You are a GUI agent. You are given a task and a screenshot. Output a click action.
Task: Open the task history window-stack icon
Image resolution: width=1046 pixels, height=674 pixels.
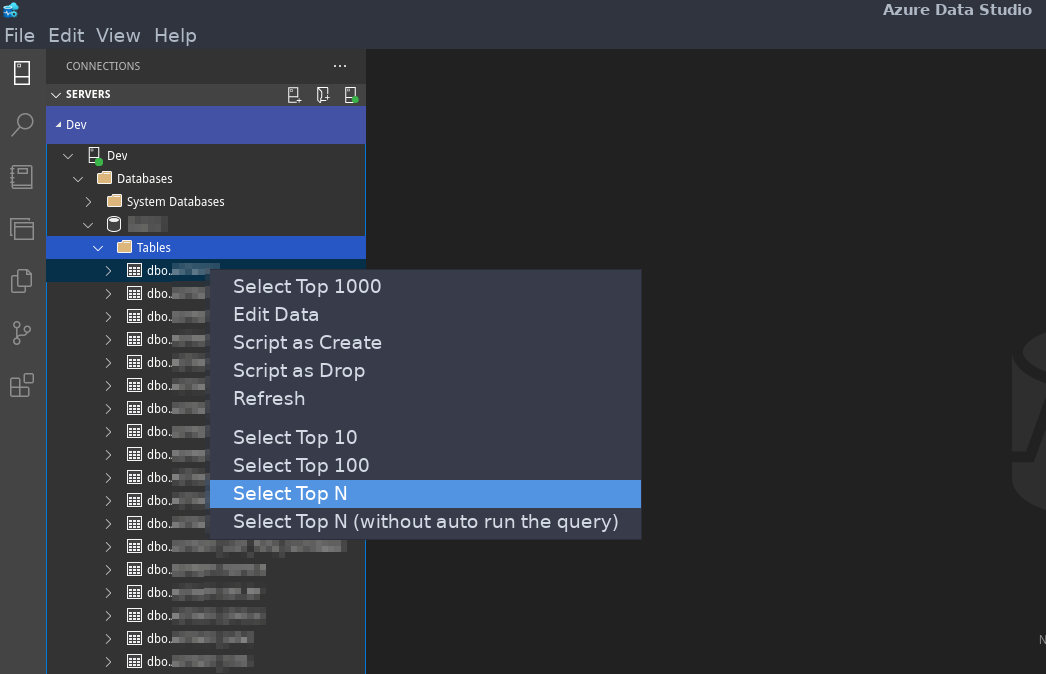22,229
